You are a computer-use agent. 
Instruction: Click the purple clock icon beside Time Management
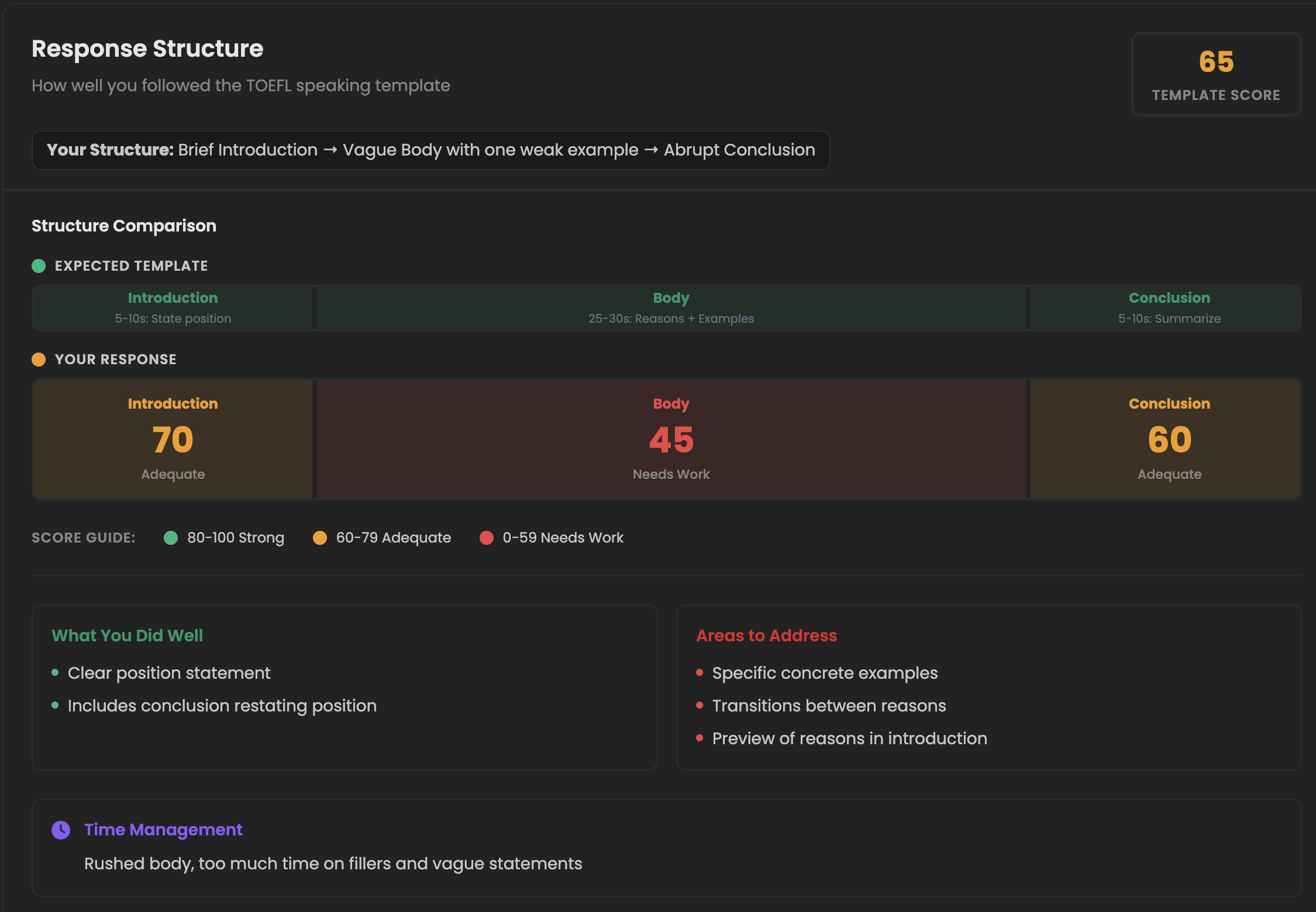[x=61, y=830]
